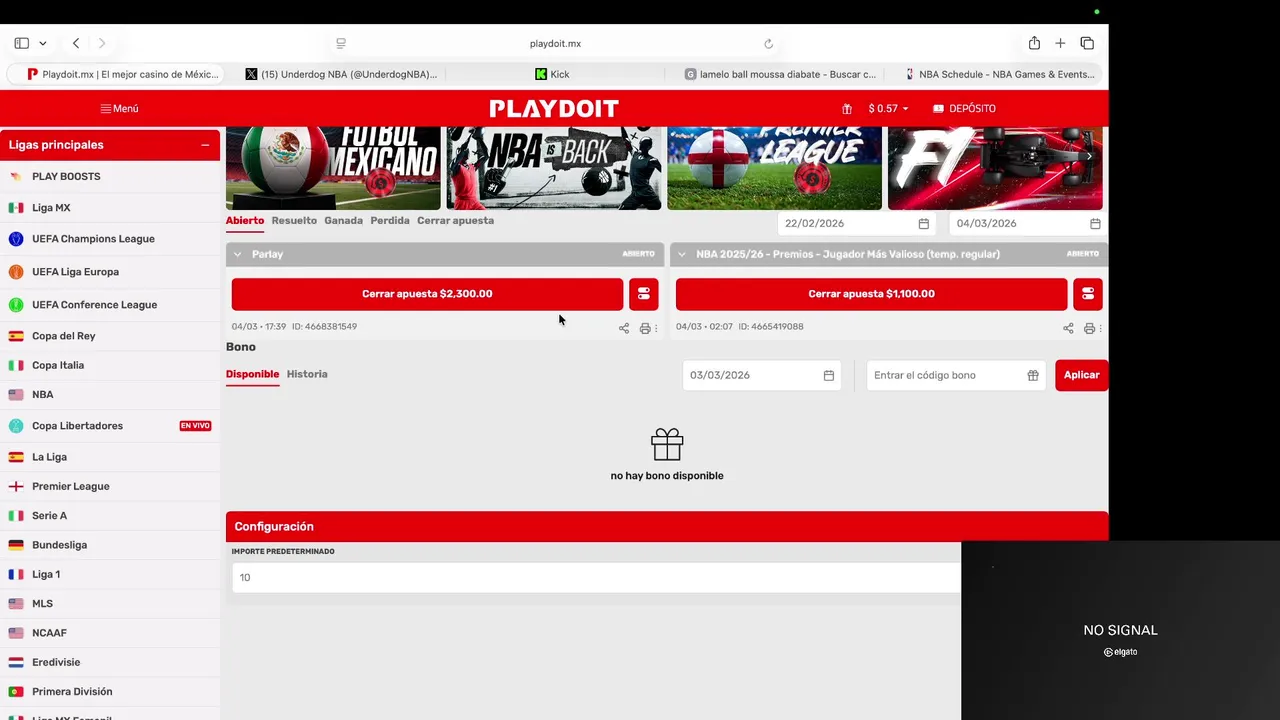
Task: Collapse the Ligas principales section
Action: click(205, 145)
